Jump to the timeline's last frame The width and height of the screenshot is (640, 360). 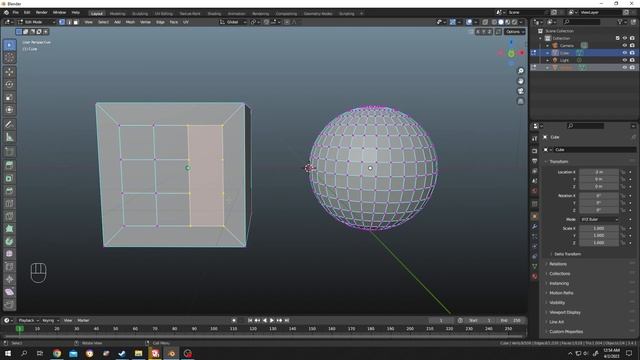pyautogui.click(x=287, y=320)
